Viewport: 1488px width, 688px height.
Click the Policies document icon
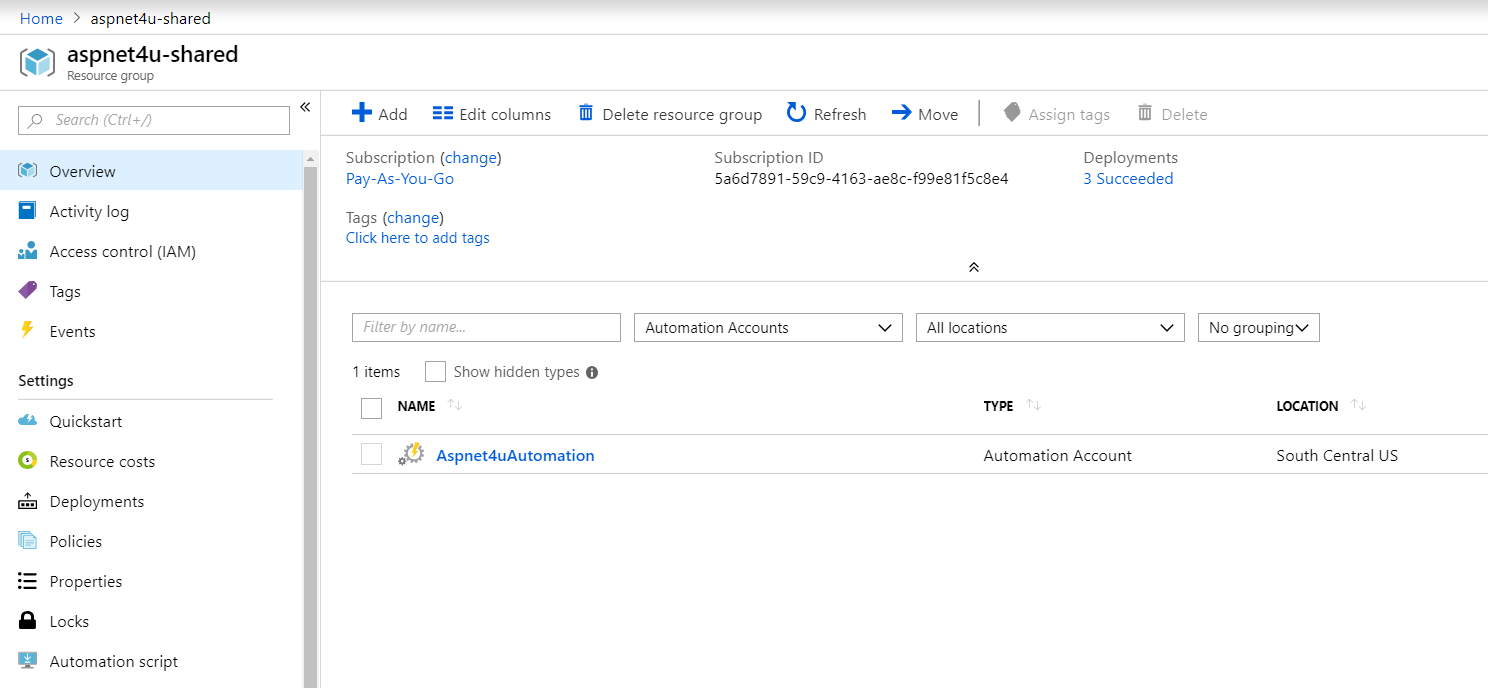pos(28,541)
